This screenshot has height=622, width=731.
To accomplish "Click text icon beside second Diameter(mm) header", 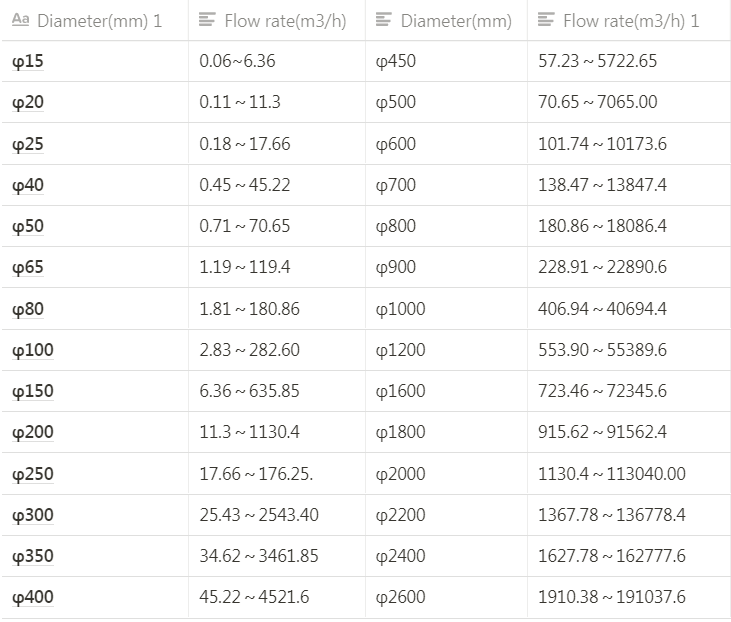I will 383,20.
